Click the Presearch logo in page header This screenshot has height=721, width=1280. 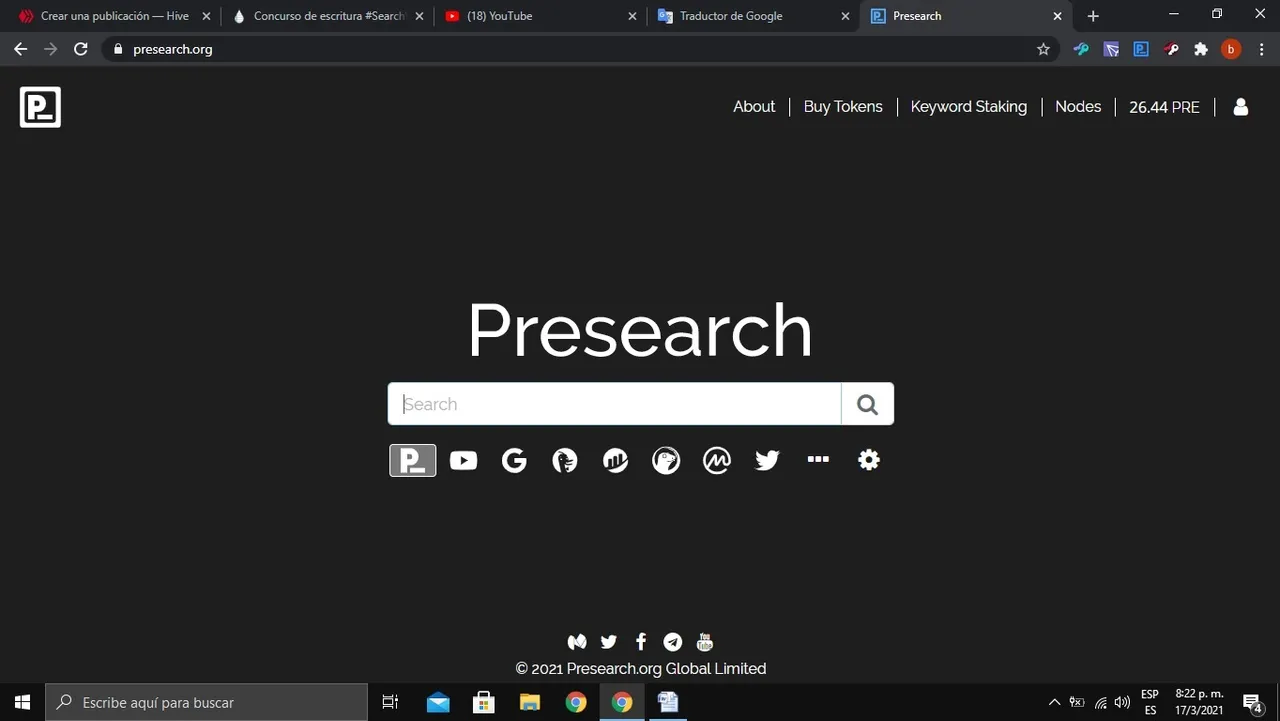40,107
